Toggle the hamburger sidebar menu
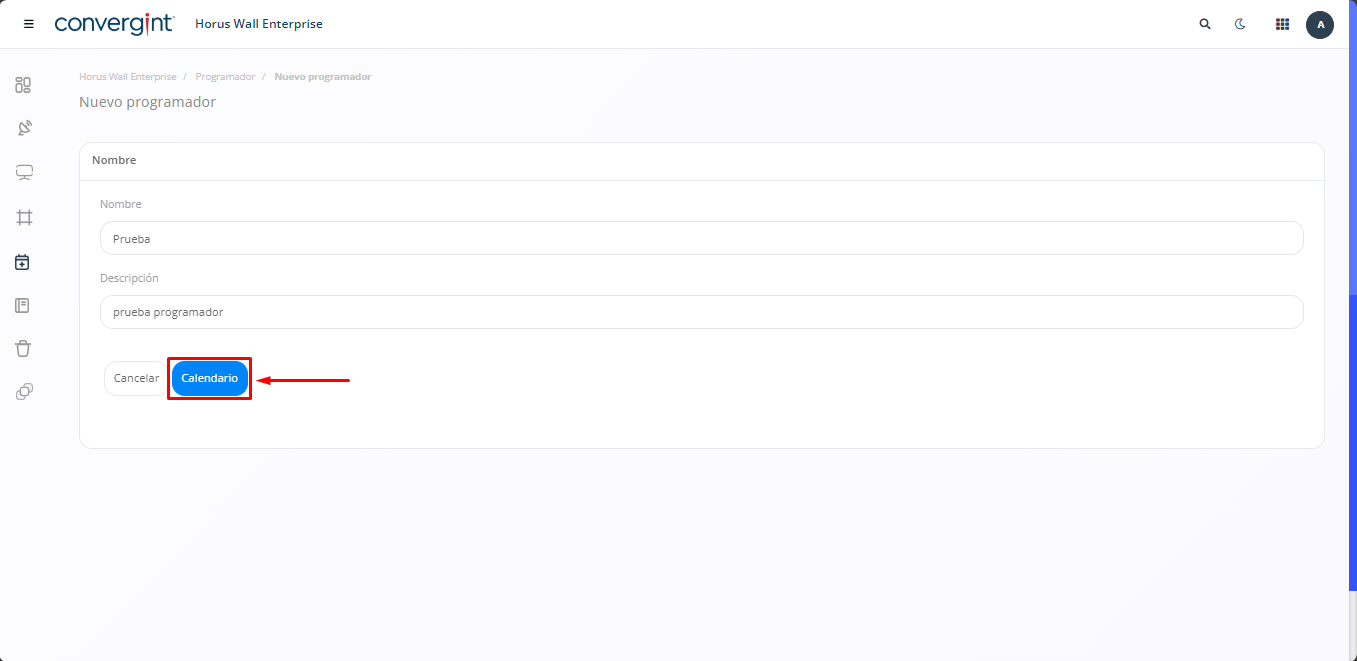 pyautogui.click(x=29, y=24)
